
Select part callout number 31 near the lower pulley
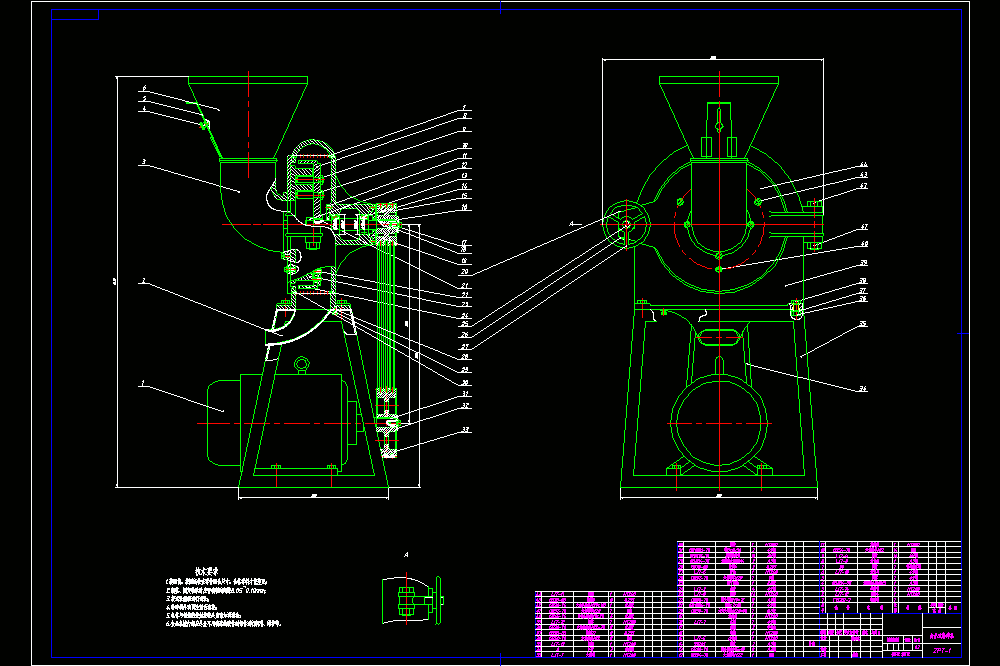point(466,394)
